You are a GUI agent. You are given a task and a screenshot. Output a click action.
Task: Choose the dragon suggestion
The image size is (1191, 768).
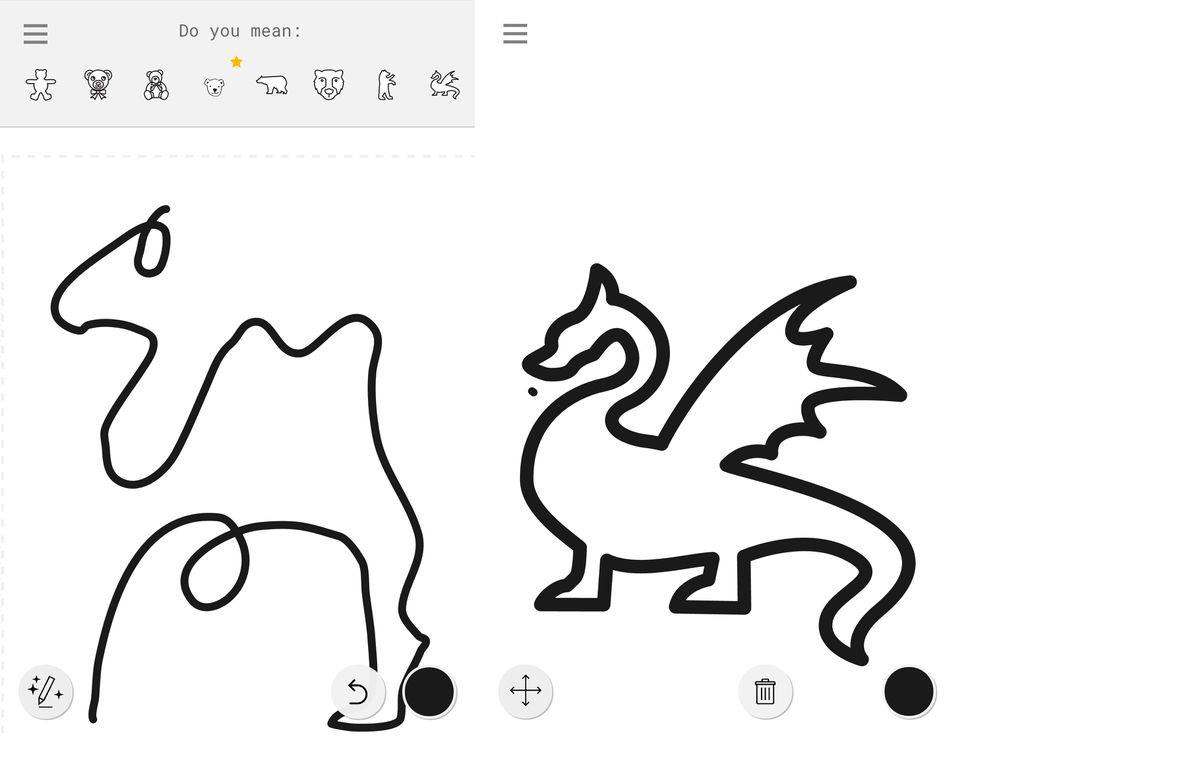[444, 85]
